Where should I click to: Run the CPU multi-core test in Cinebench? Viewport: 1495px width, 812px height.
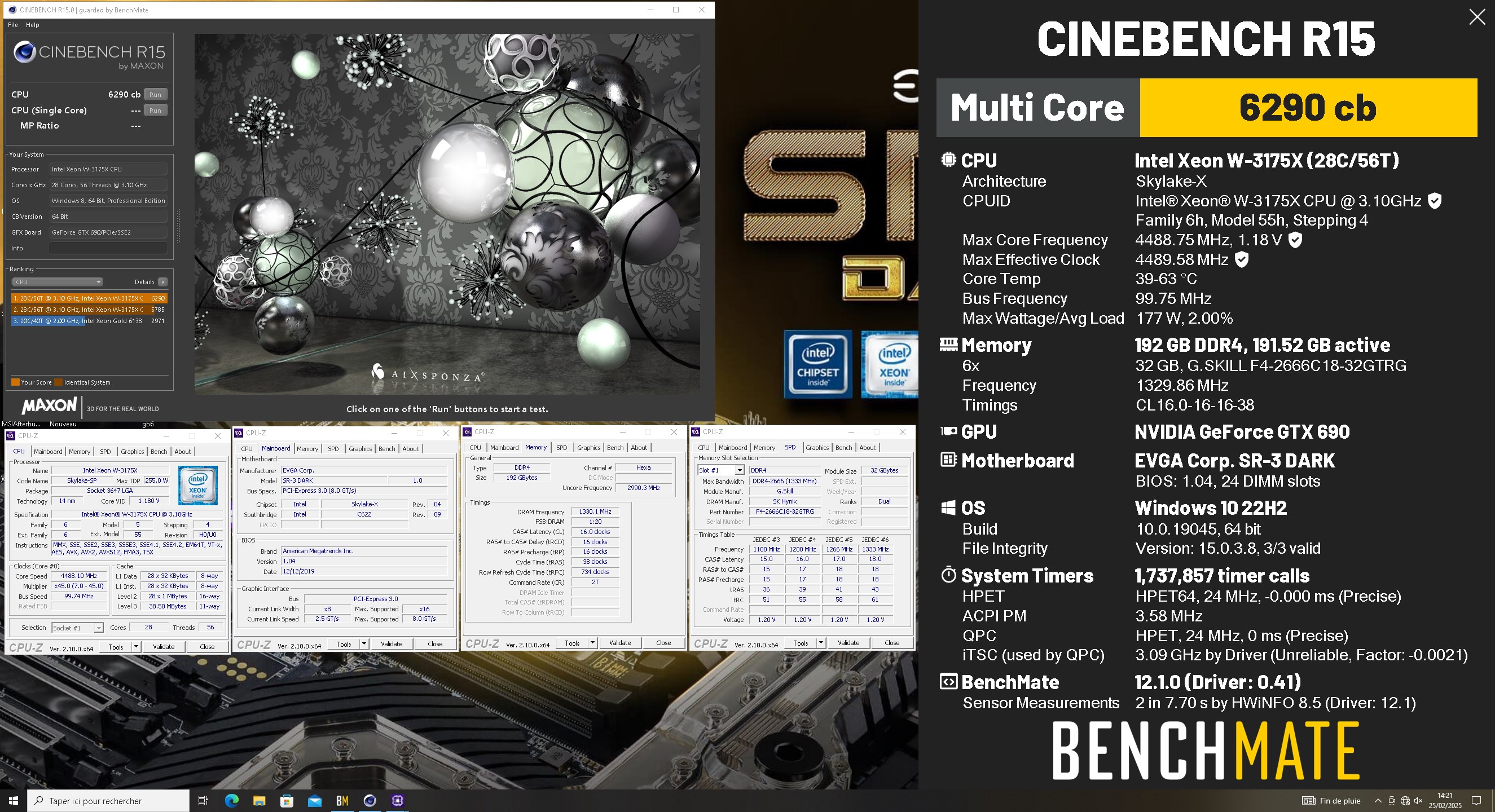[155, 95]
